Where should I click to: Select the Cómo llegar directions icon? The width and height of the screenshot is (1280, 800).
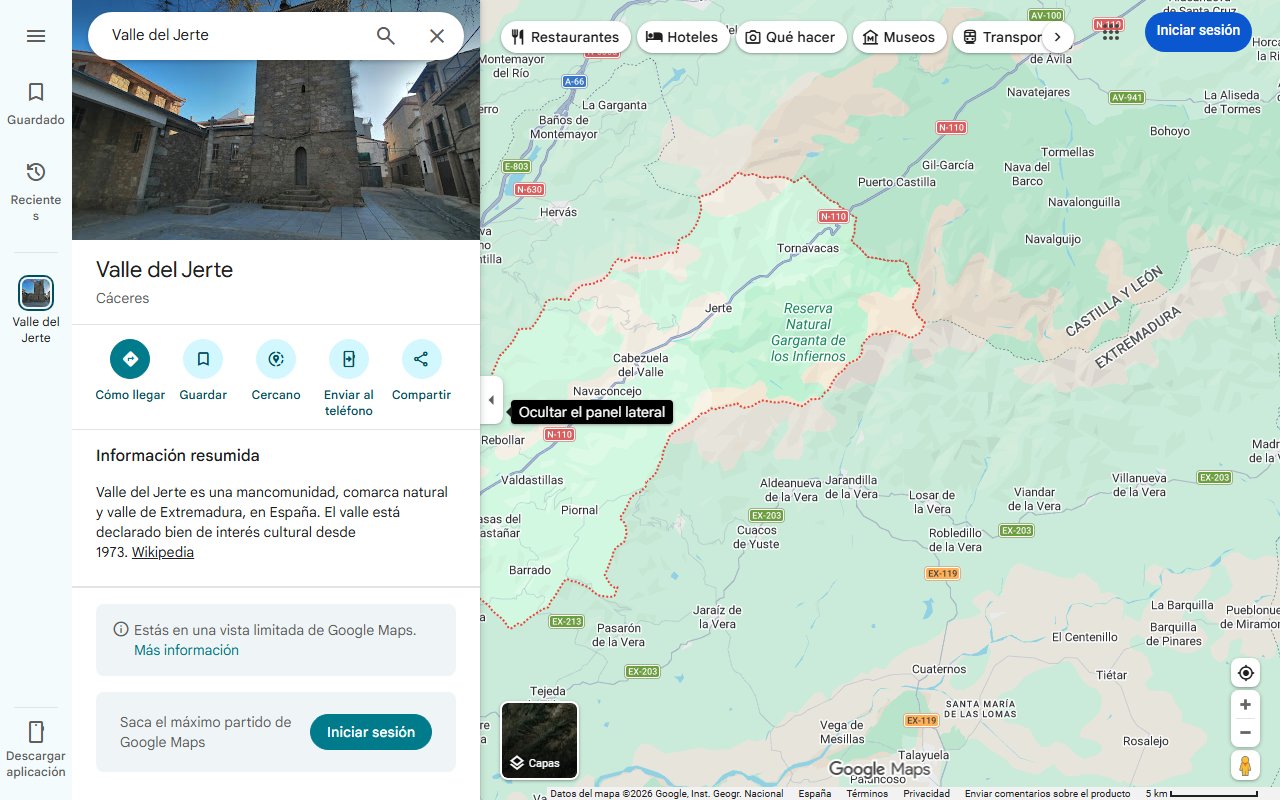pyautogui.click(x=129, y=358)
